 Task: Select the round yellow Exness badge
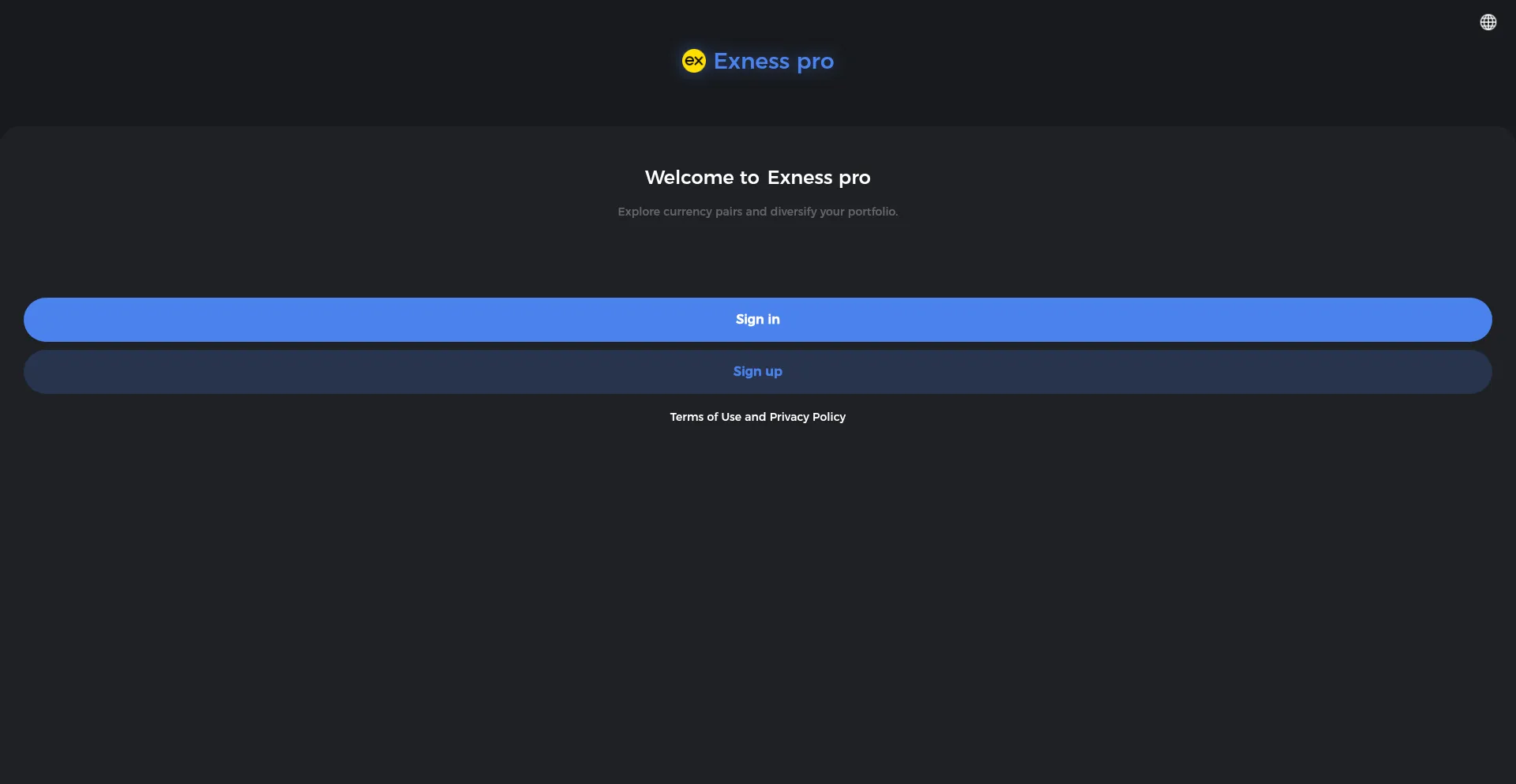click(x=693, y=61)
